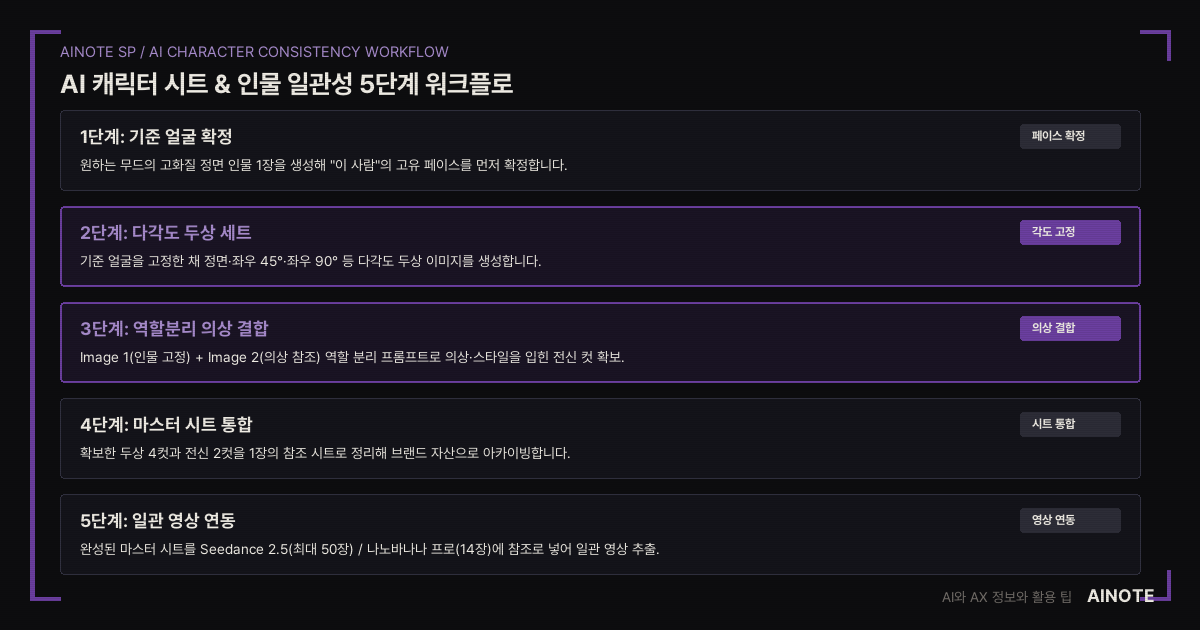Click the AINOTE SP workflow header label

[254, 52]
